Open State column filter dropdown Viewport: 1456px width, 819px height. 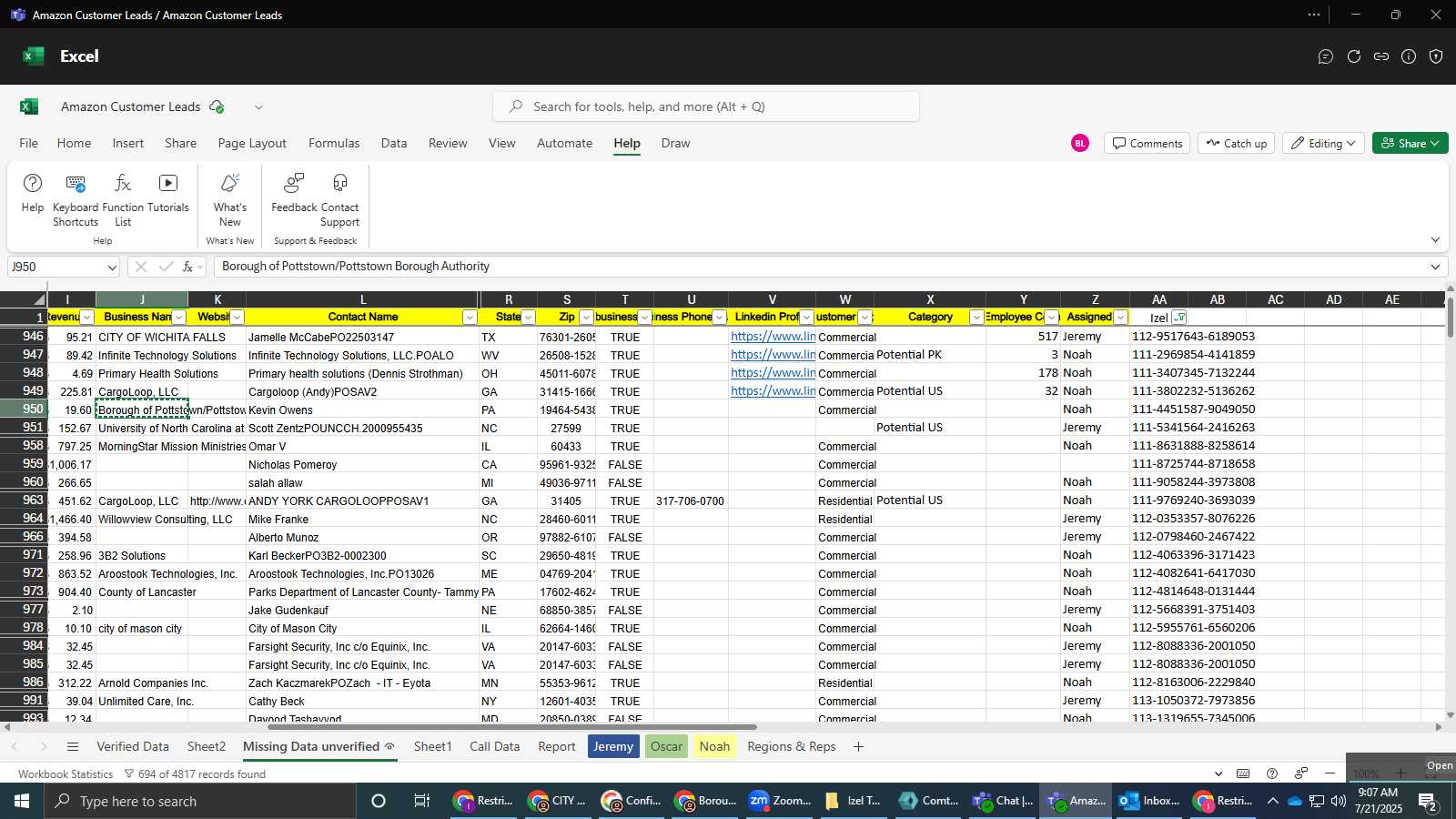coord(528,318)
